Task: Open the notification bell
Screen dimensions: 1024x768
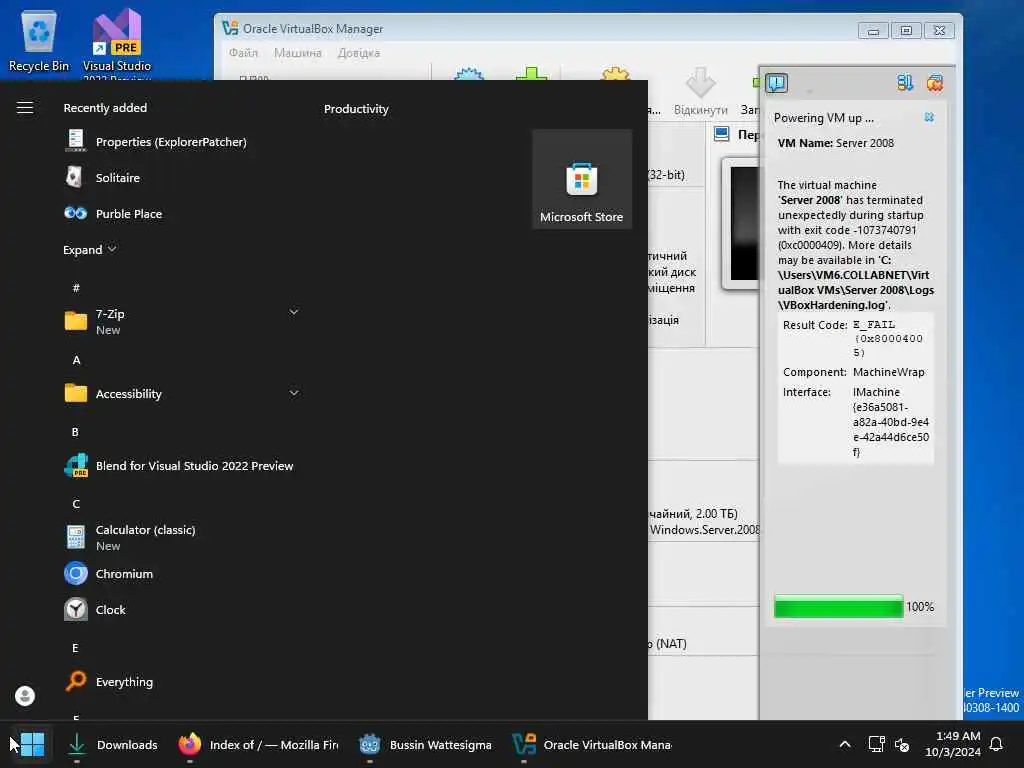Action: (x=997, y=744)
